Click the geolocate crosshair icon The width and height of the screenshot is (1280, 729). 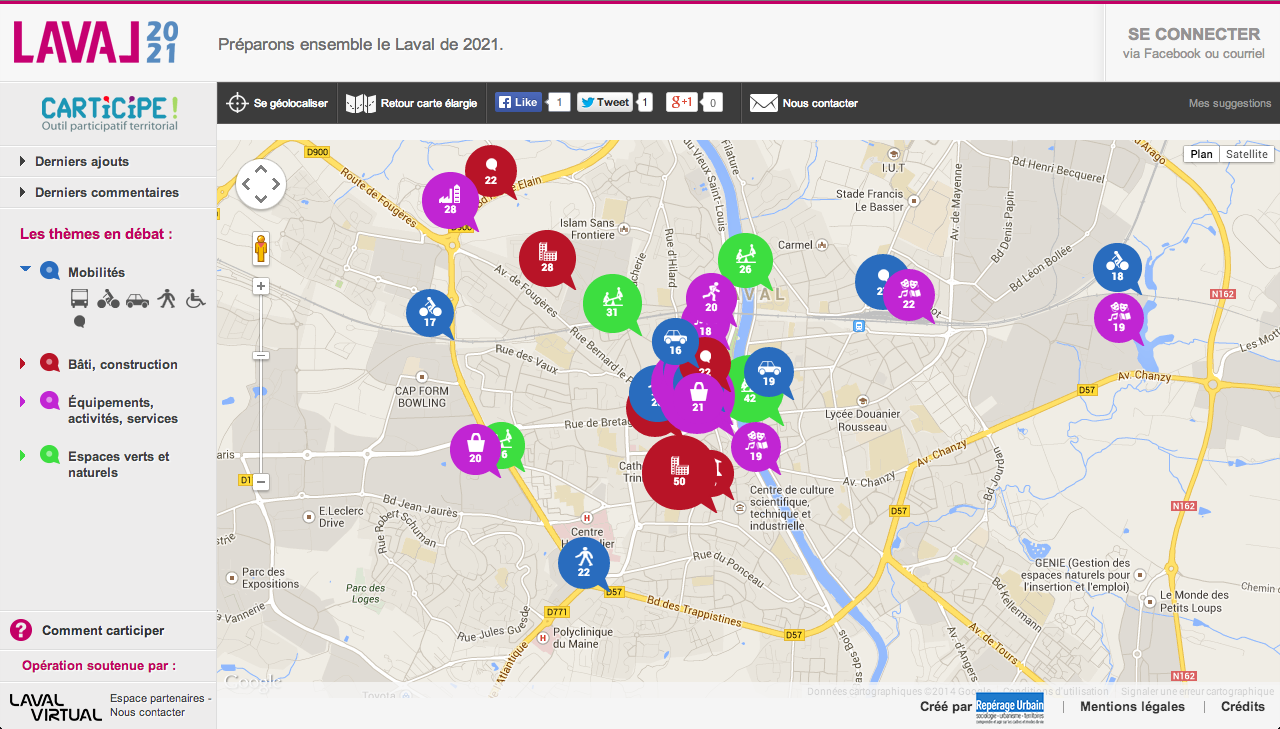[237, 103]
